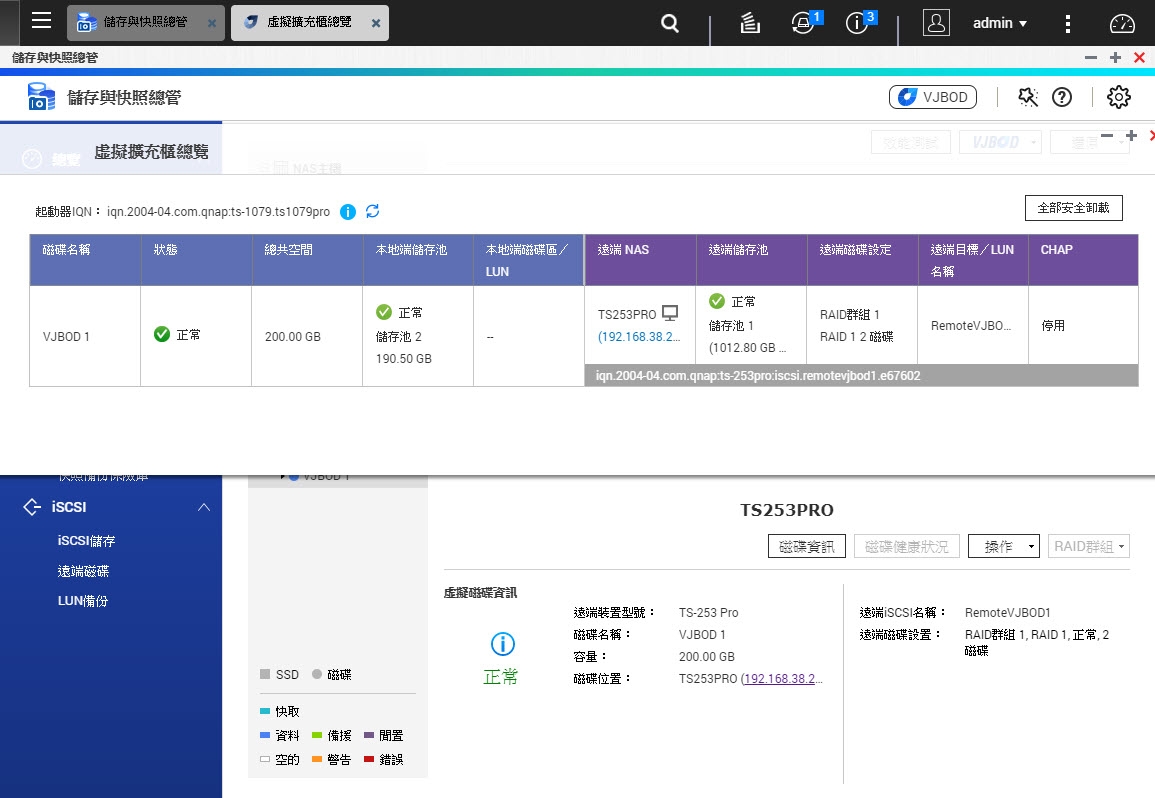Click the 備援 green legend swatch
Screen dimensions: 1155x798
click(317, 735)
